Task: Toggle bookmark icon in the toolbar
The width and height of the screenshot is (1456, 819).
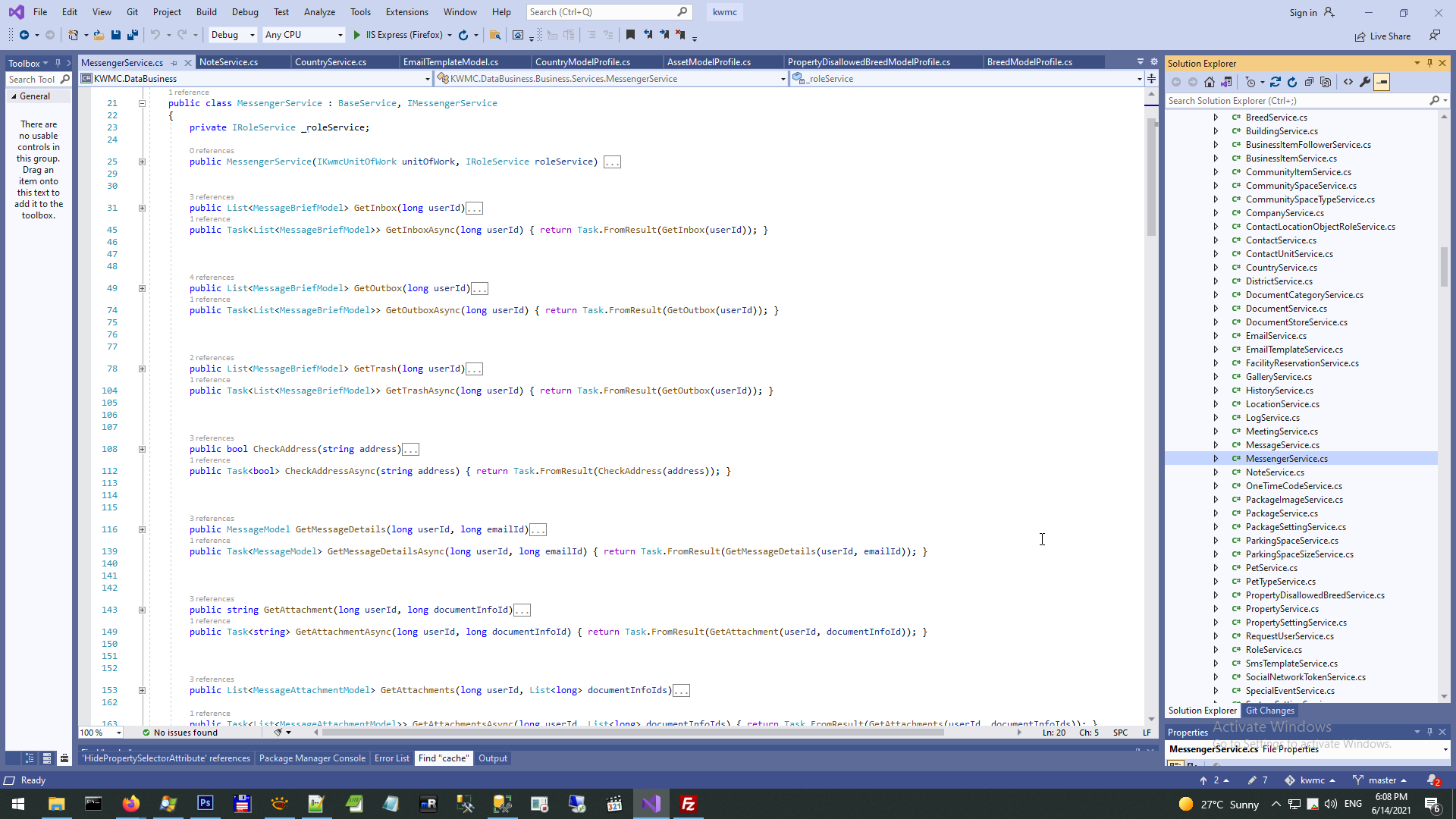Action: pyautogui.click(x=630, y=35)
